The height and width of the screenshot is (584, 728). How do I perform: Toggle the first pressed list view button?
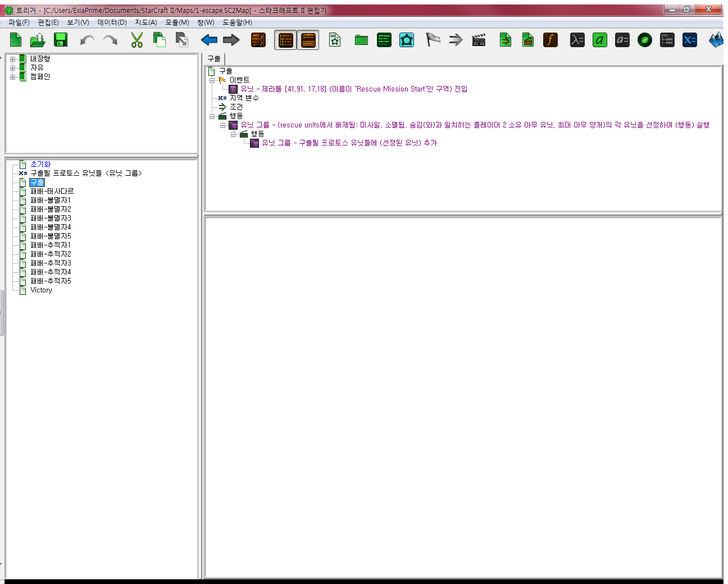coord(285,40)
